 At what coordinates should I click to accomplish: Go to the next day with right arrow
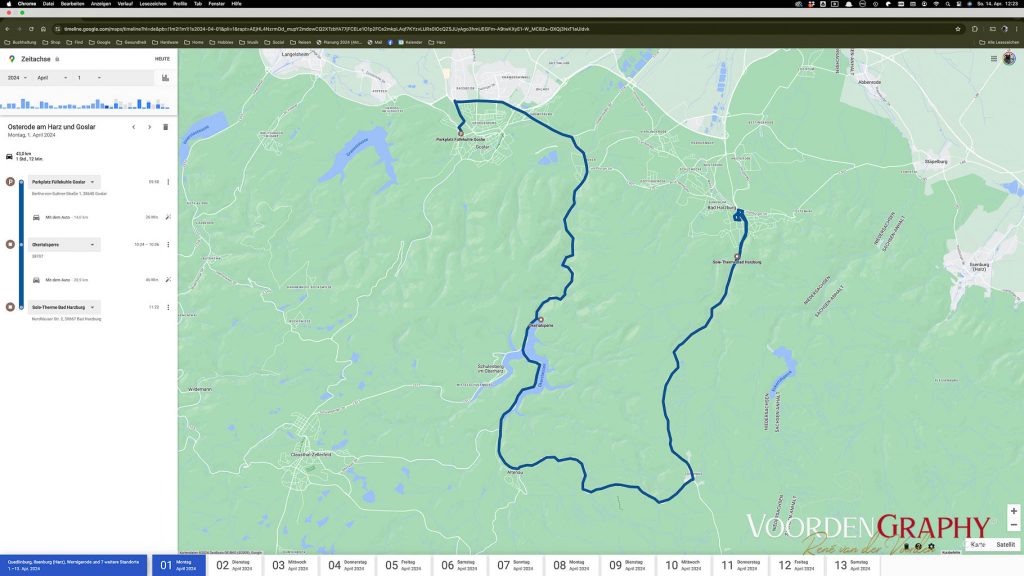coord(150,127)
